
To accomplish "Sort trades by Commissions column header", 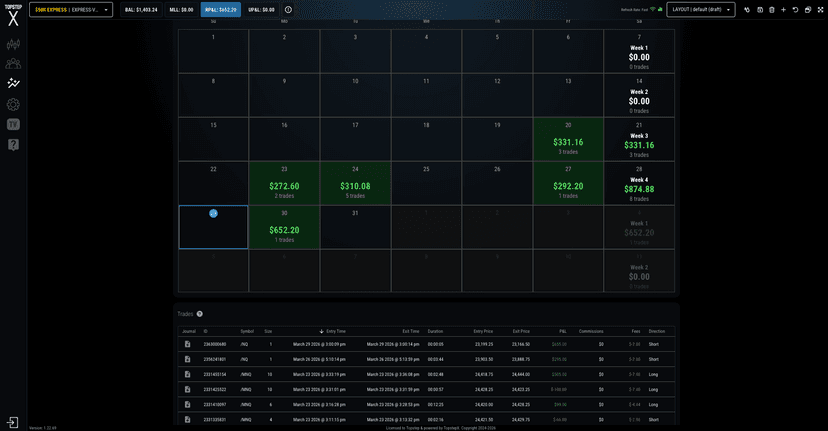I will coord(591,331).
